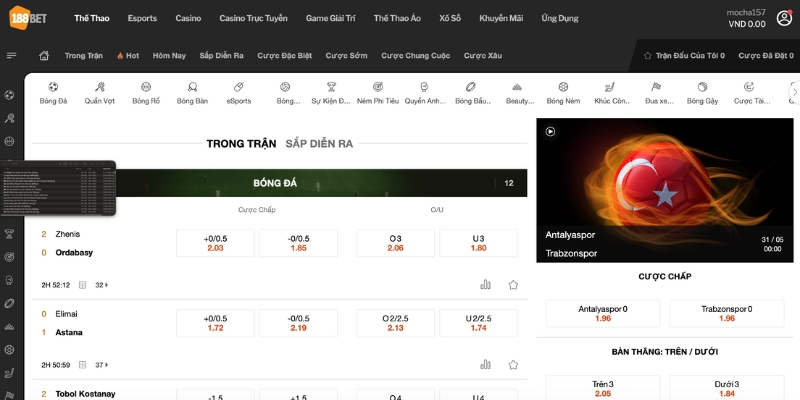Show scoreboard icon for Zhenis match
This screenshot has width=800, height=400.
83,285
